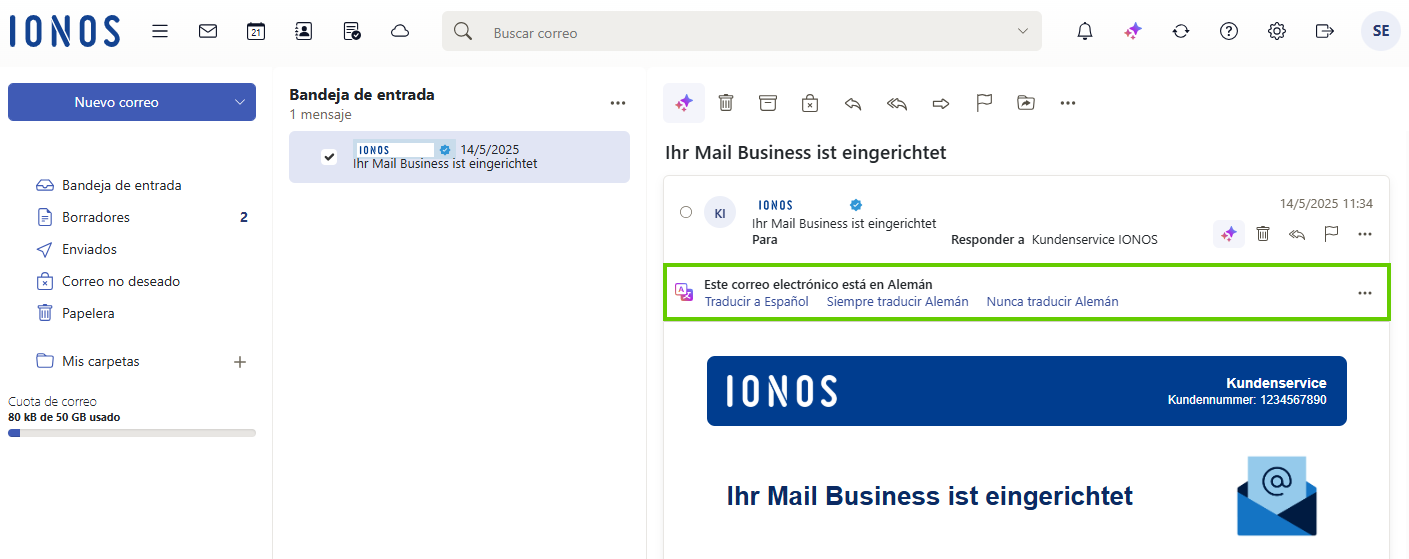
Task: Click the search magnifier icon
Action: tap(462, 31)
